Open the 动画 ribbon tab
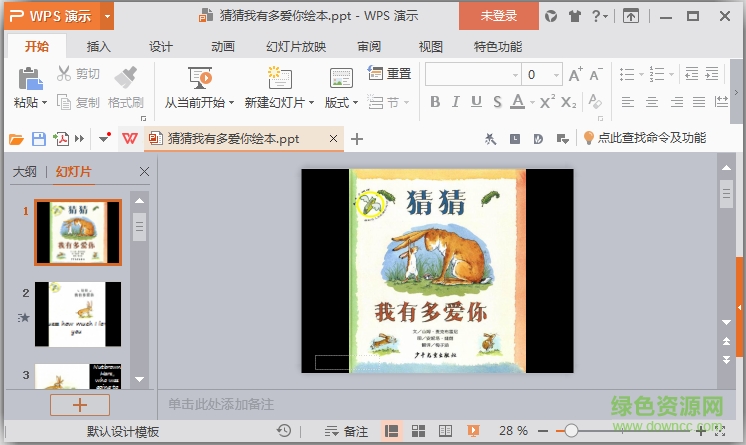Image resolution: width=746 pixels, height=445 pixels. 223,47
